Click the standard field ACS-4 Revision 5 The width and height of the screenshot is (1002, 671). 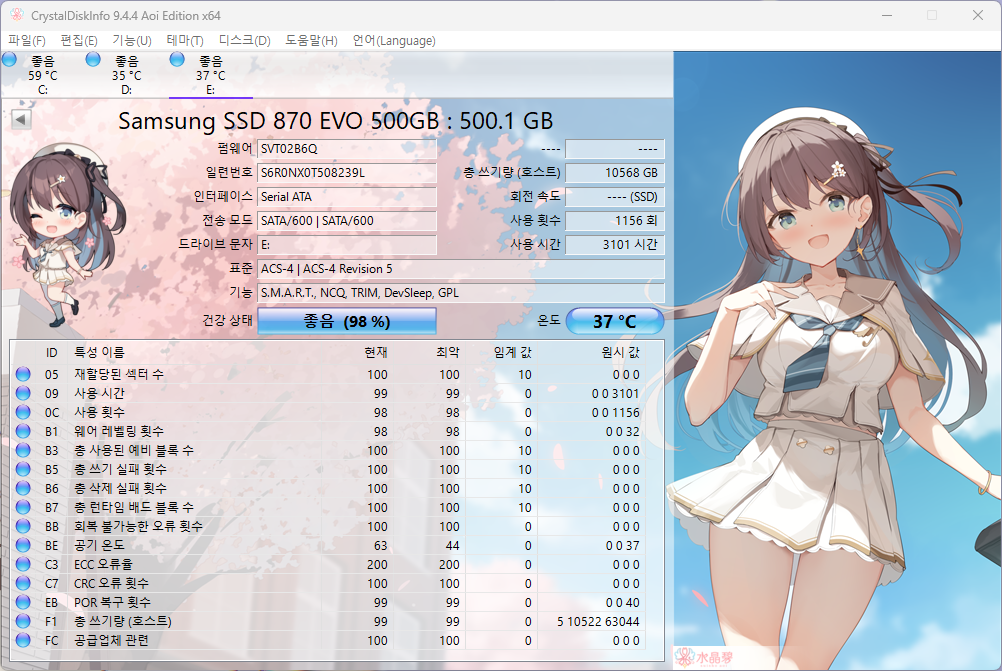(x=461, y=268)
